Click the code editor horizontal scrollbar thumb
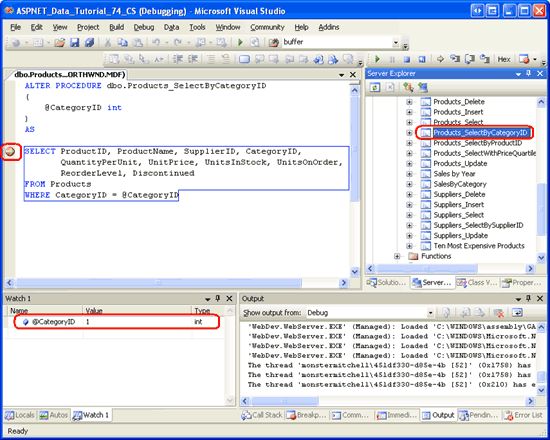550x440 pixels. point(159,283)
